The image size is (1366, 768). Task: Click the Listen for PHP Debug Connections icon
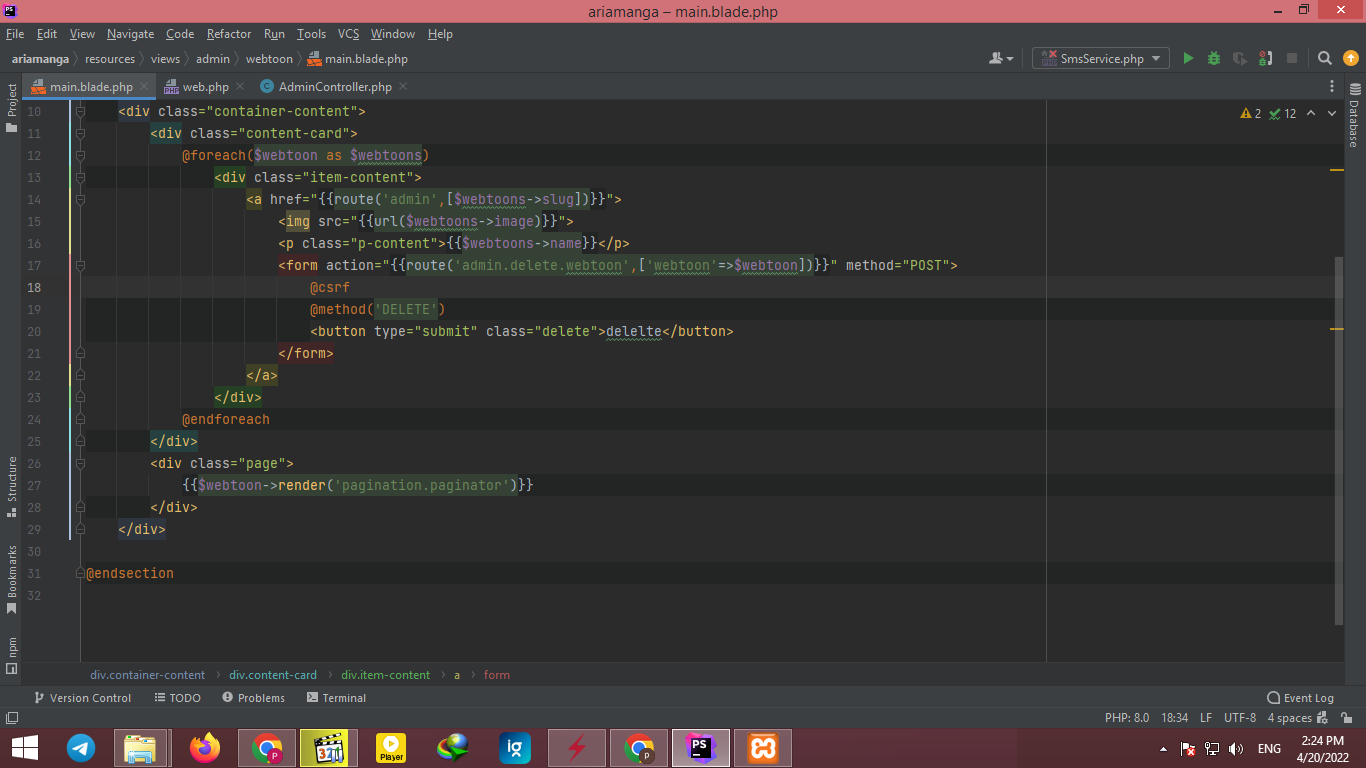pyautogui.click(x=1265, y=59)
